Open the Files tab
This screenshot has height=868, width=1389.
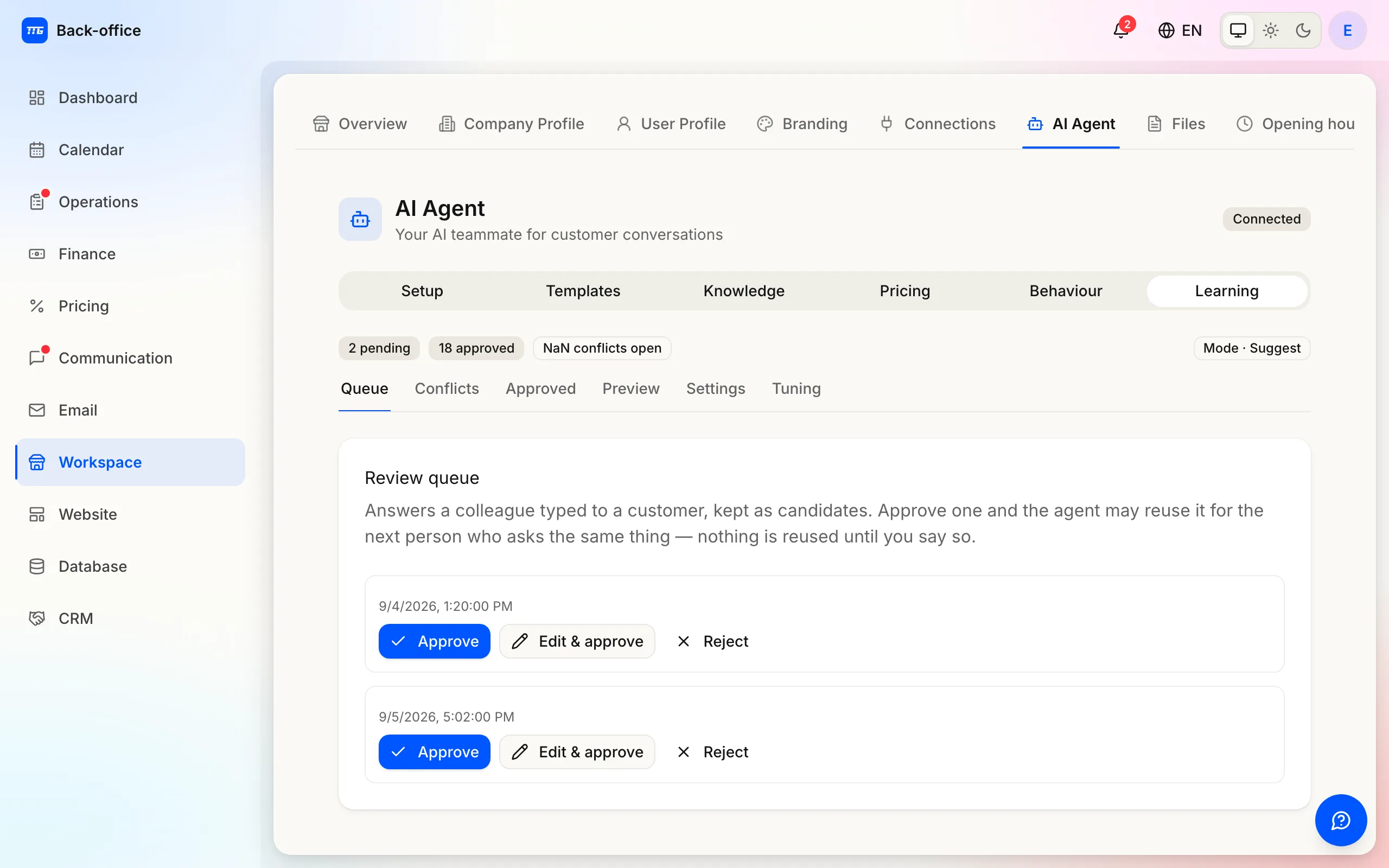point(1176,124)
